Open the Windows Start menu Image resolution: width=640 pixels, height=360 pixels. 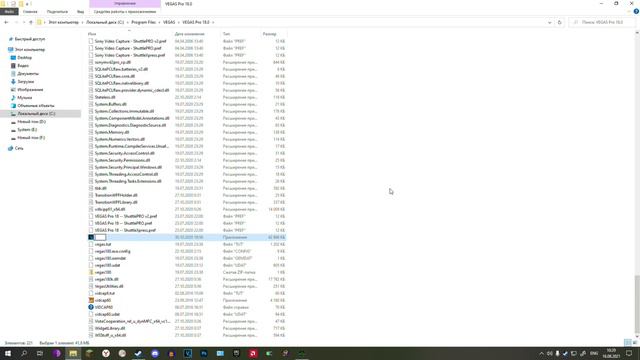click(8, 353)
